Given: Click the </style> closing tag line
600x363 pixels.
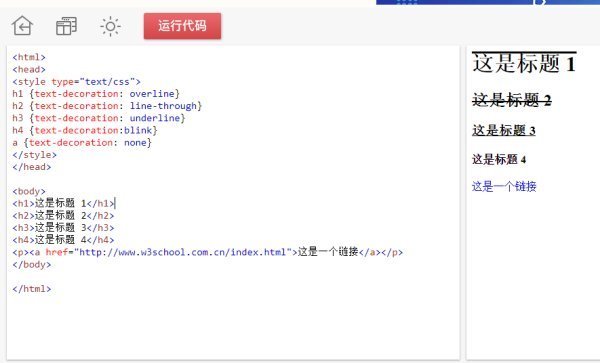Looking at the screenshot, I should coord(34,155).
